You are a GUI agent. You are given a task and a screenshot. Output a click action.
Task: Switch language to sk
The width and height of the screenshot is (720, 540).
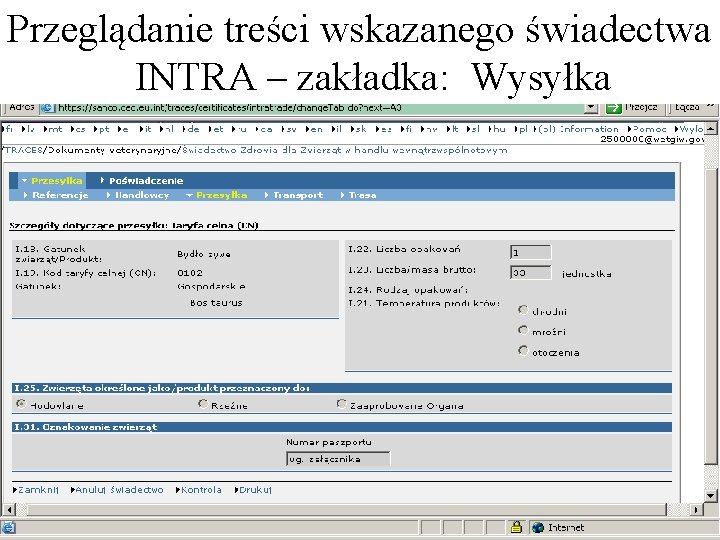click(360, 129)
